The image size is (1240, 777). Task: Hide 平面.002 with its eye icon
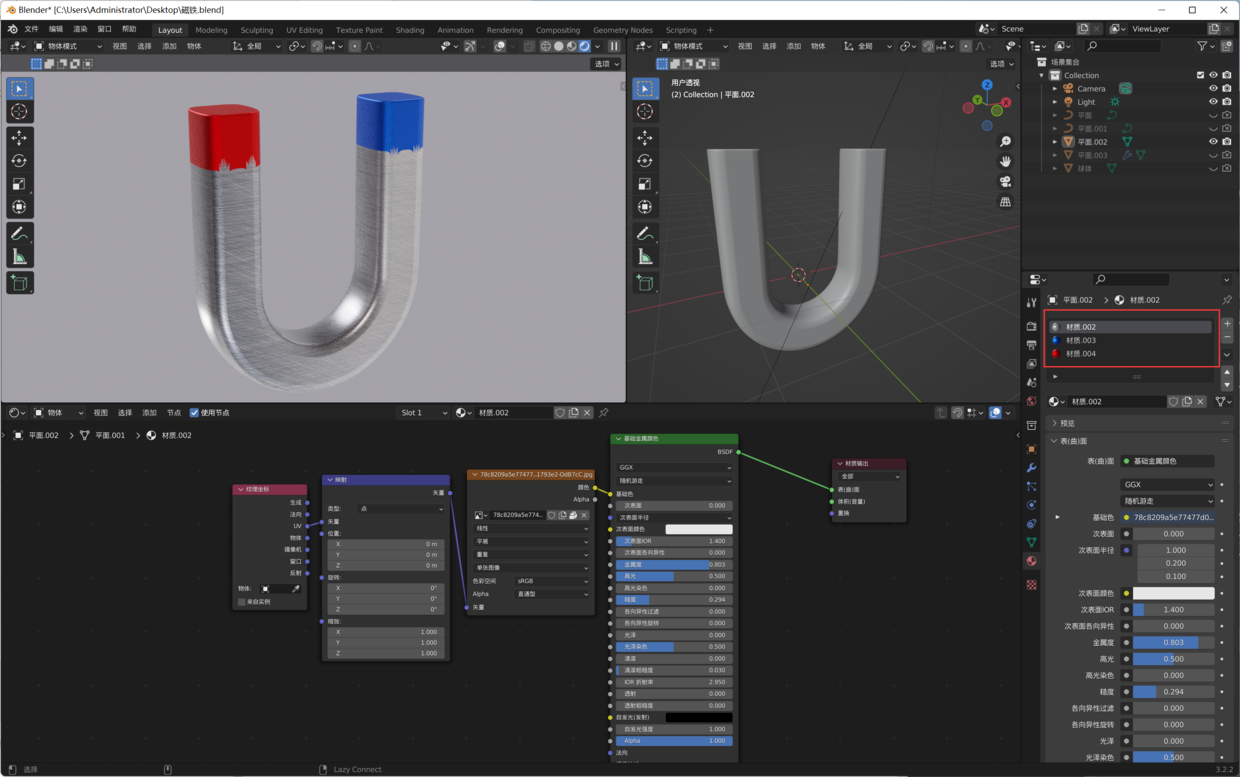(x=1213, y=141)
